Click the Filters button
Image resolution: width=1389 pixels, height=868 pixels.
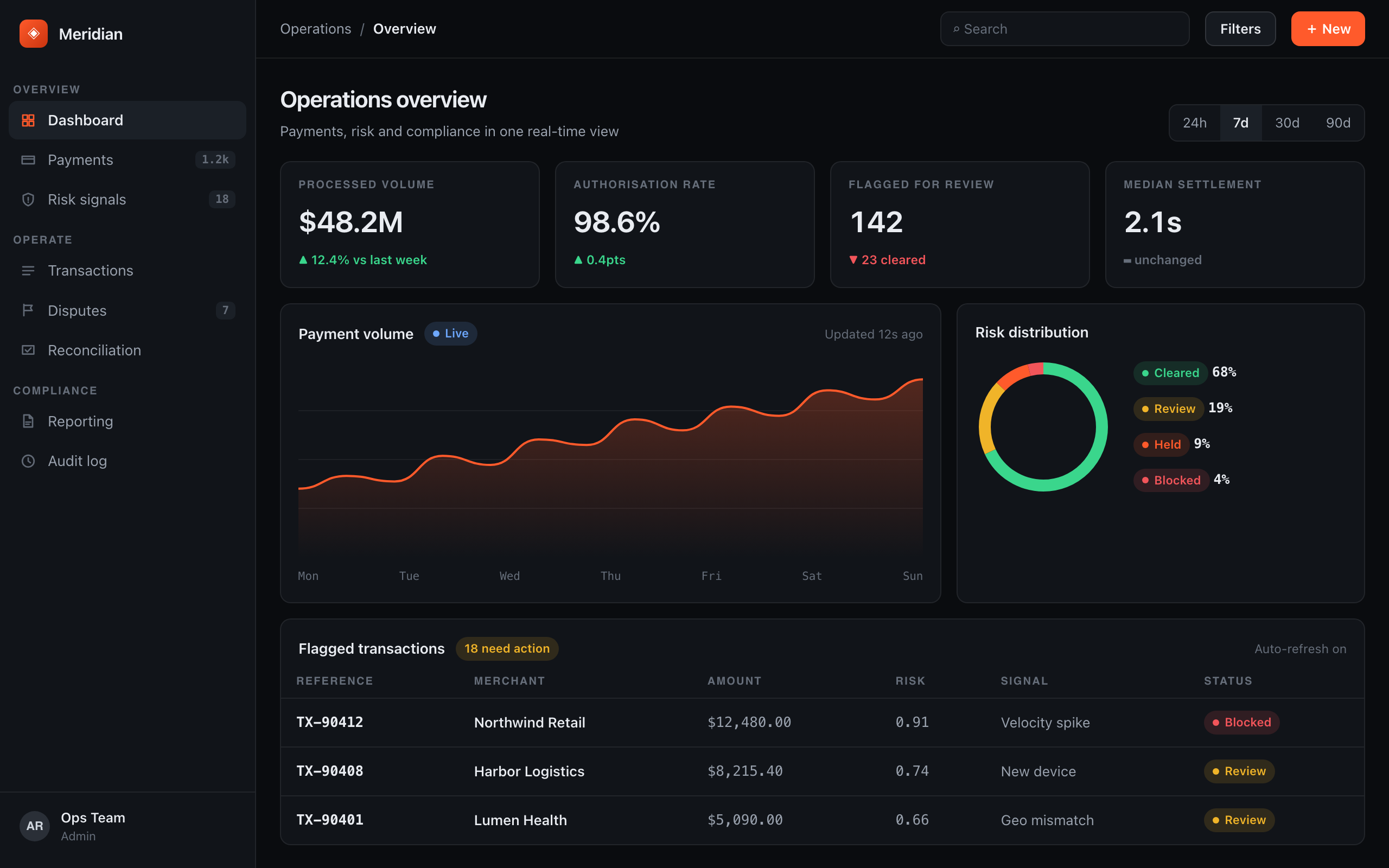pos(1240,29)
